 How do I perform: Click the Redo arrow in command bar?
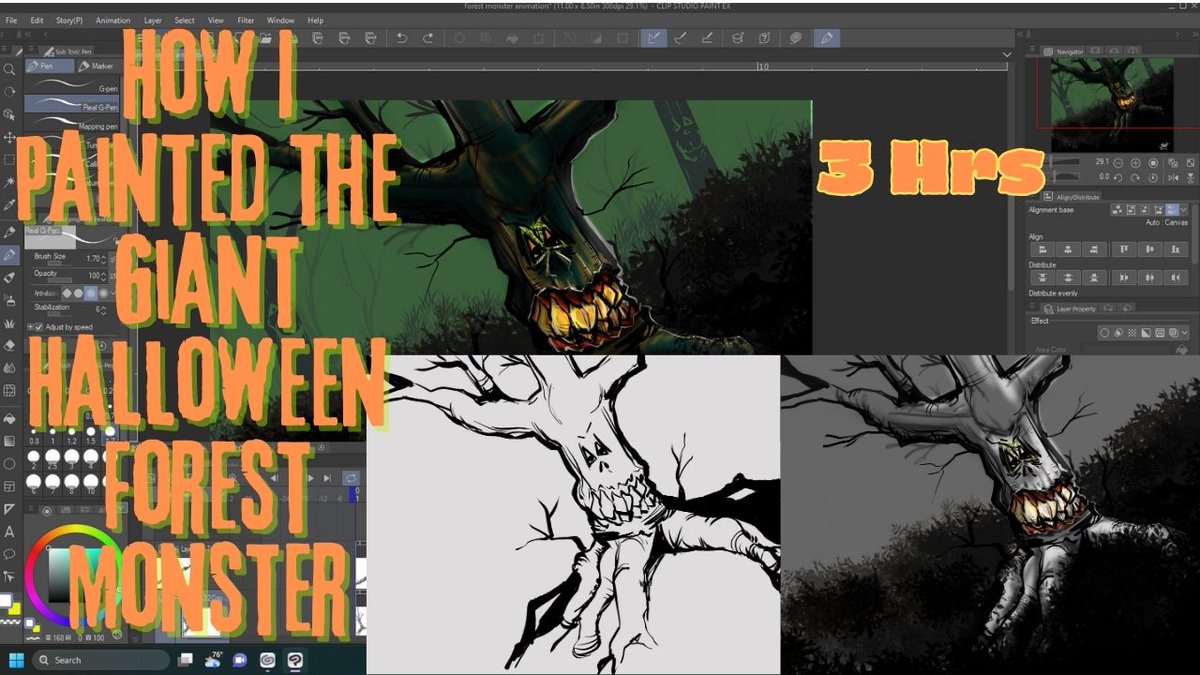click(x=428, y=38)
